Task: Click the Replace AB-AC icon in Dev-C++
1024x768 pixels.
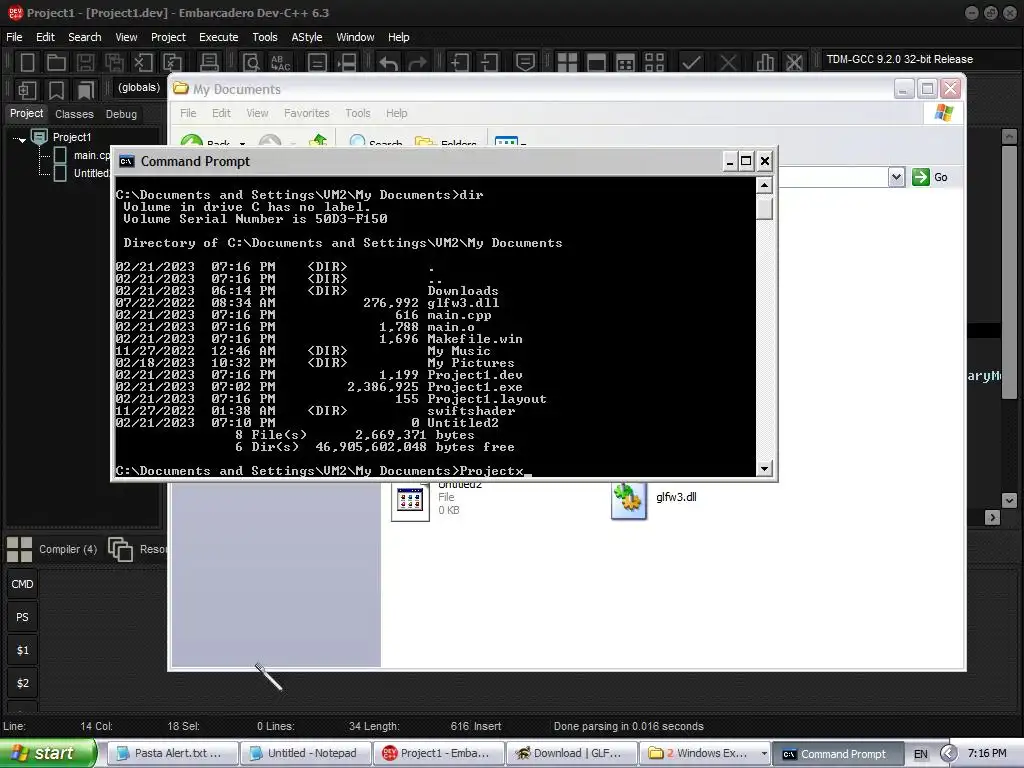Action: click(x=280, y=63)
